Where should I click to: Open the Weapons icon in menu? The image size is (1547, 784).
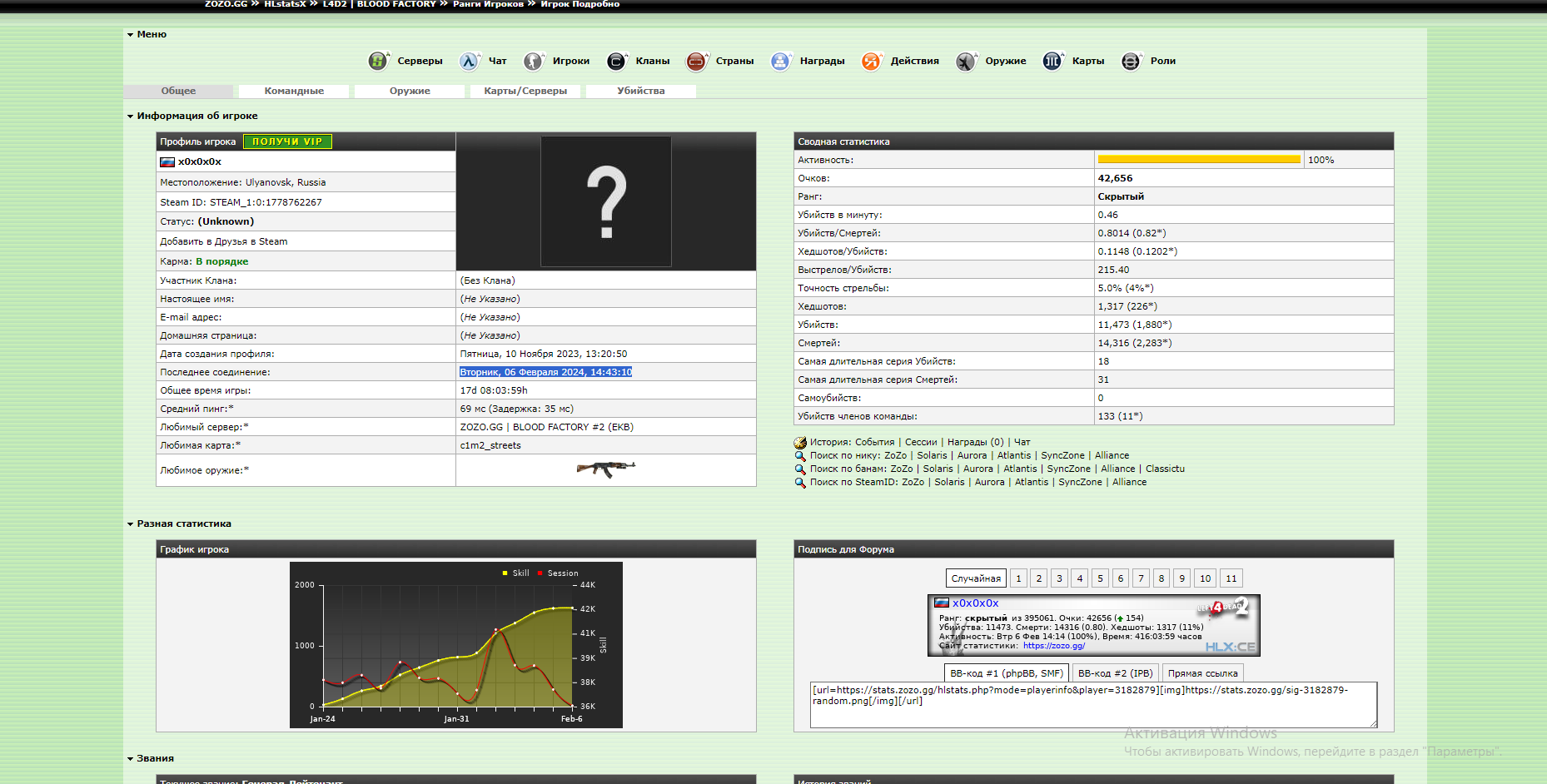pos(966,61)
